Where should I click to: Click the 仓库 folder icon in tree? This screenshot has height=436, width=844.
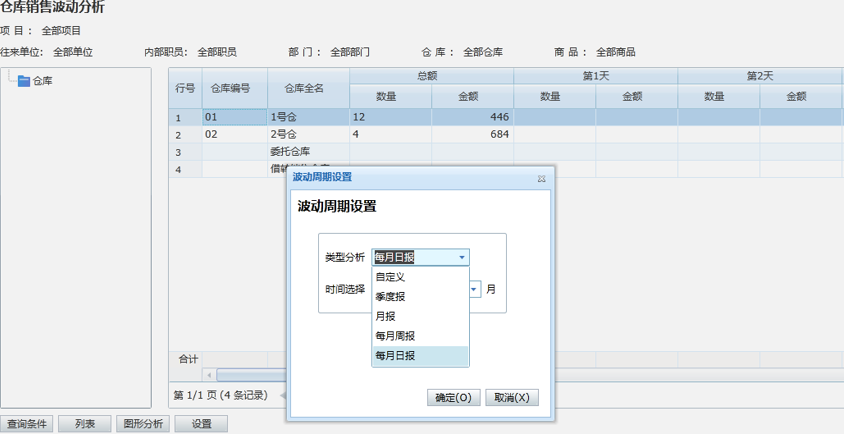[24, 81]
